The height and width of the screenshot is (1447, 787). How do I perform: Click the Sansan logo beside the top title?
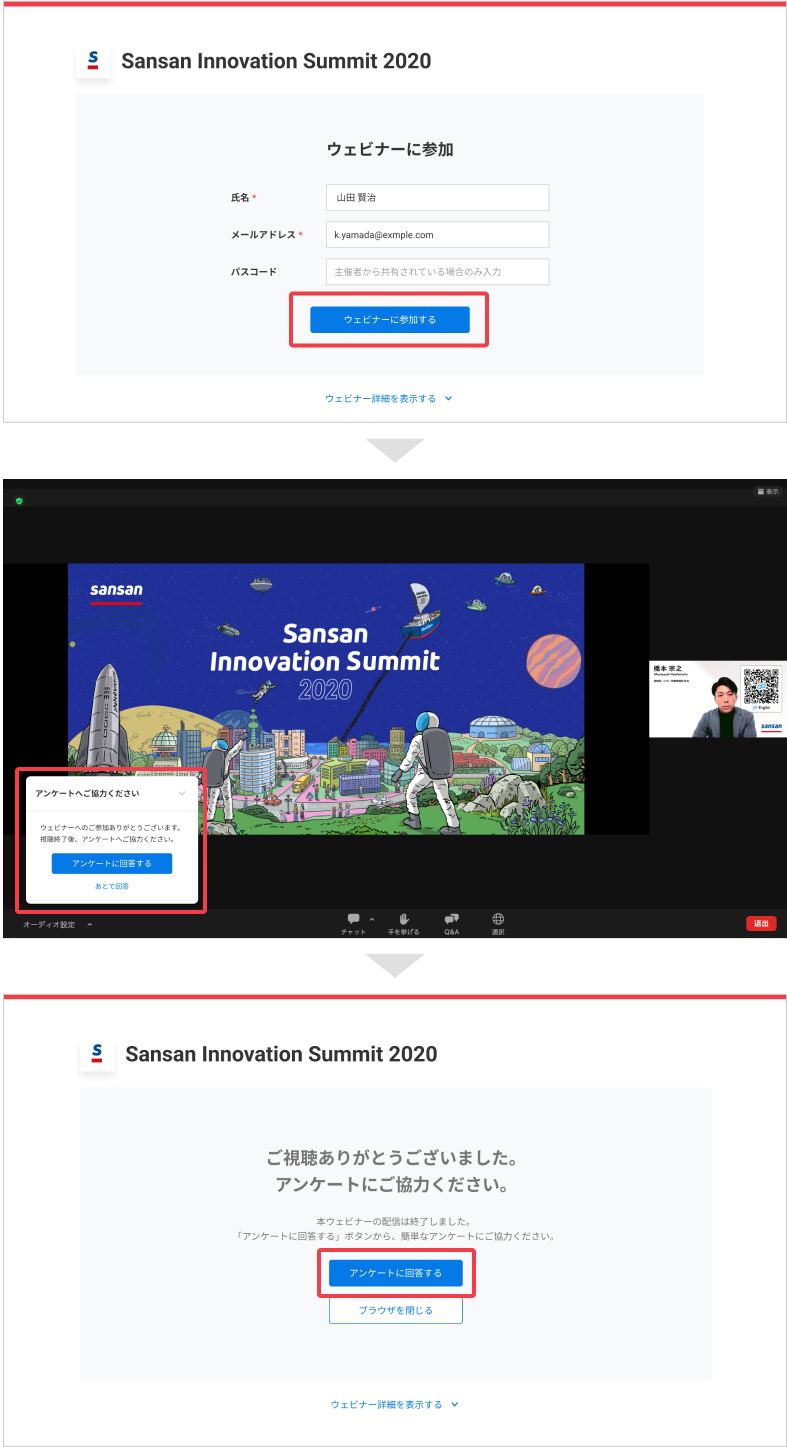[93, 61]
